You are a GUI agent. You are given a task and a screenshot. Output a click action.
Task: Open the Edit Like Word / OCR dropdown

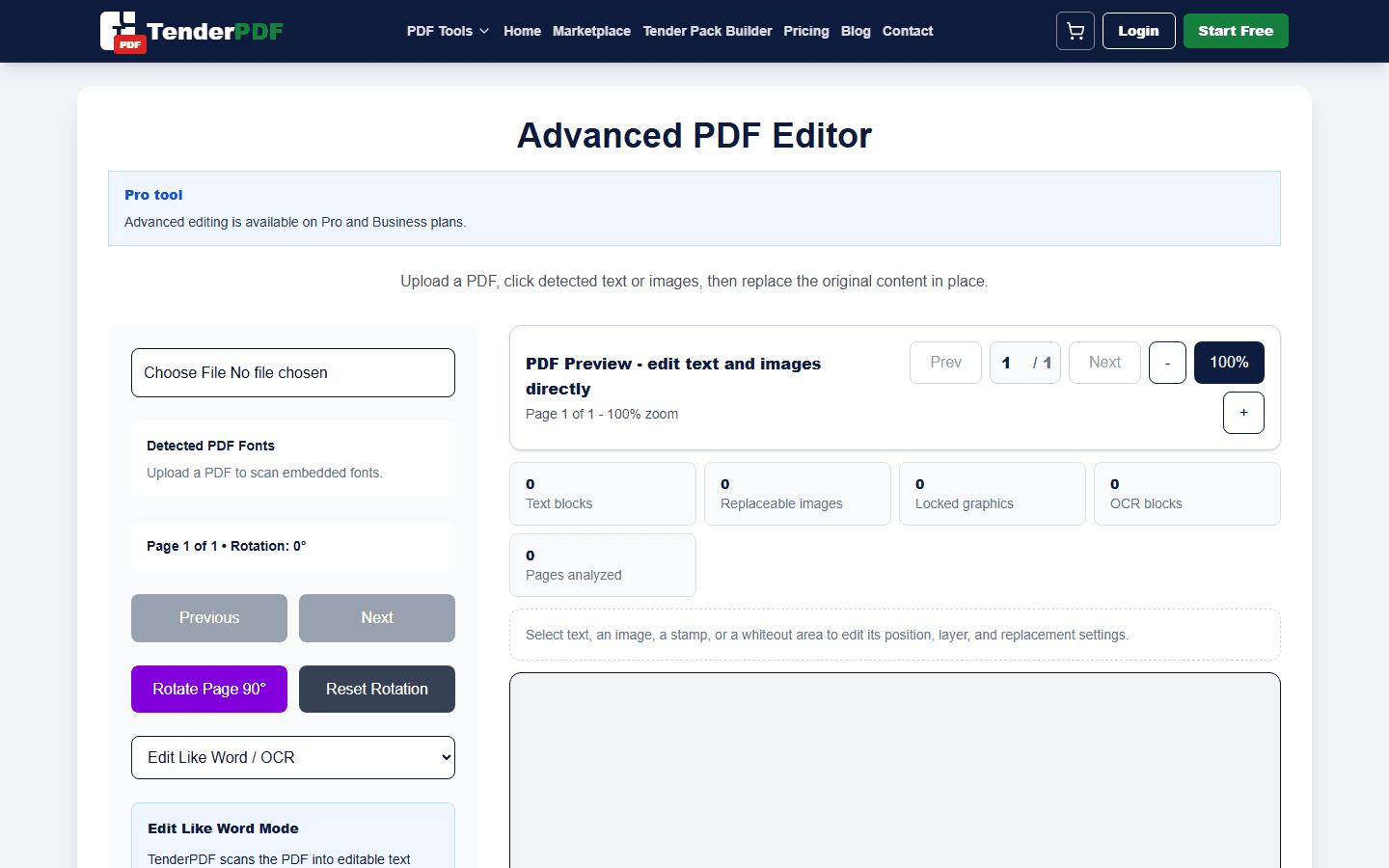click(293, 758)
